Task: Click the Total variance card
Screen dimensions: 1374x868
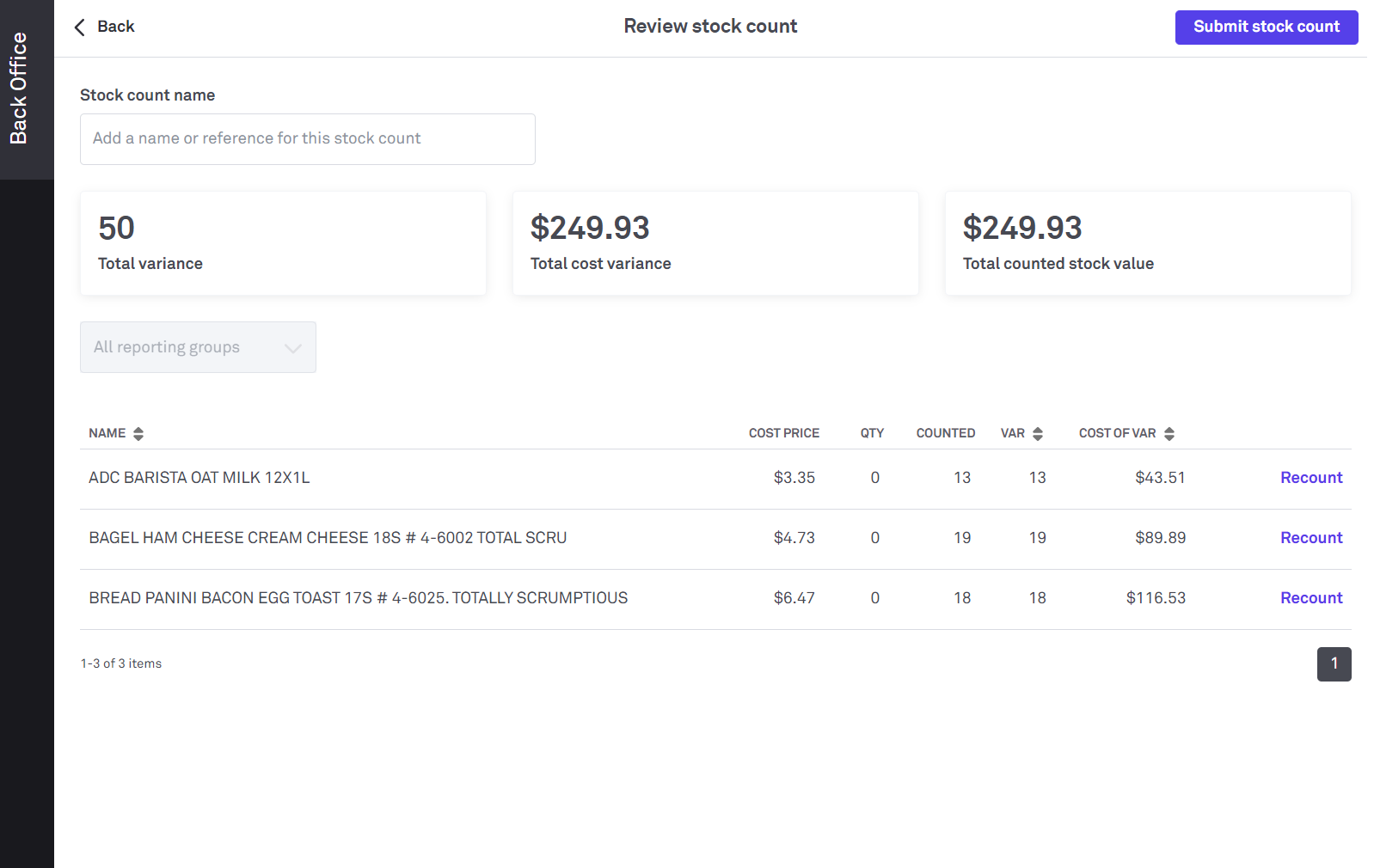Action: click(x=283, y=243)
